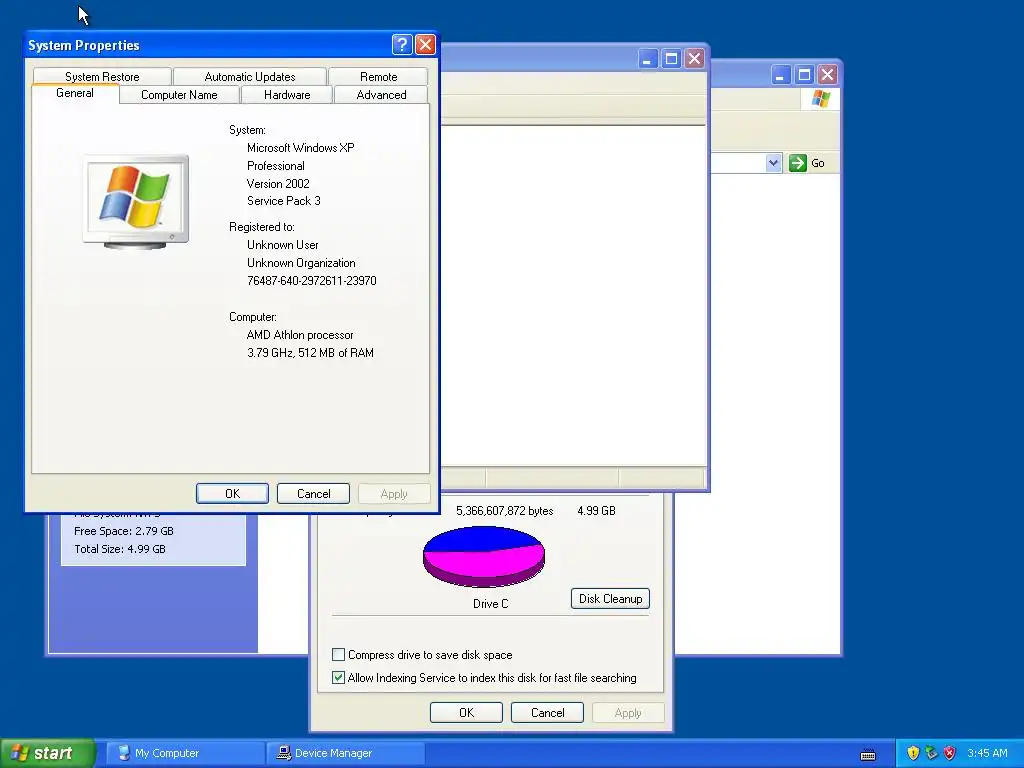The height and width of the screenshot is (768, 1024).
Task: Click OK in the drive properties dialog
Action: 466,712
